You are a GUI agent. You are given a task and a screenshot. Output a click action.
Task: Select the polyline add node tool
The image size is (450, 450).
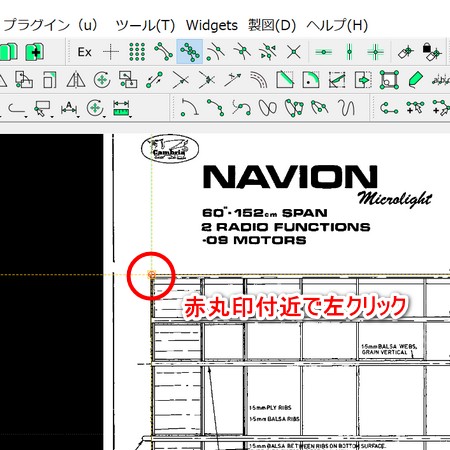coord(415,108)
